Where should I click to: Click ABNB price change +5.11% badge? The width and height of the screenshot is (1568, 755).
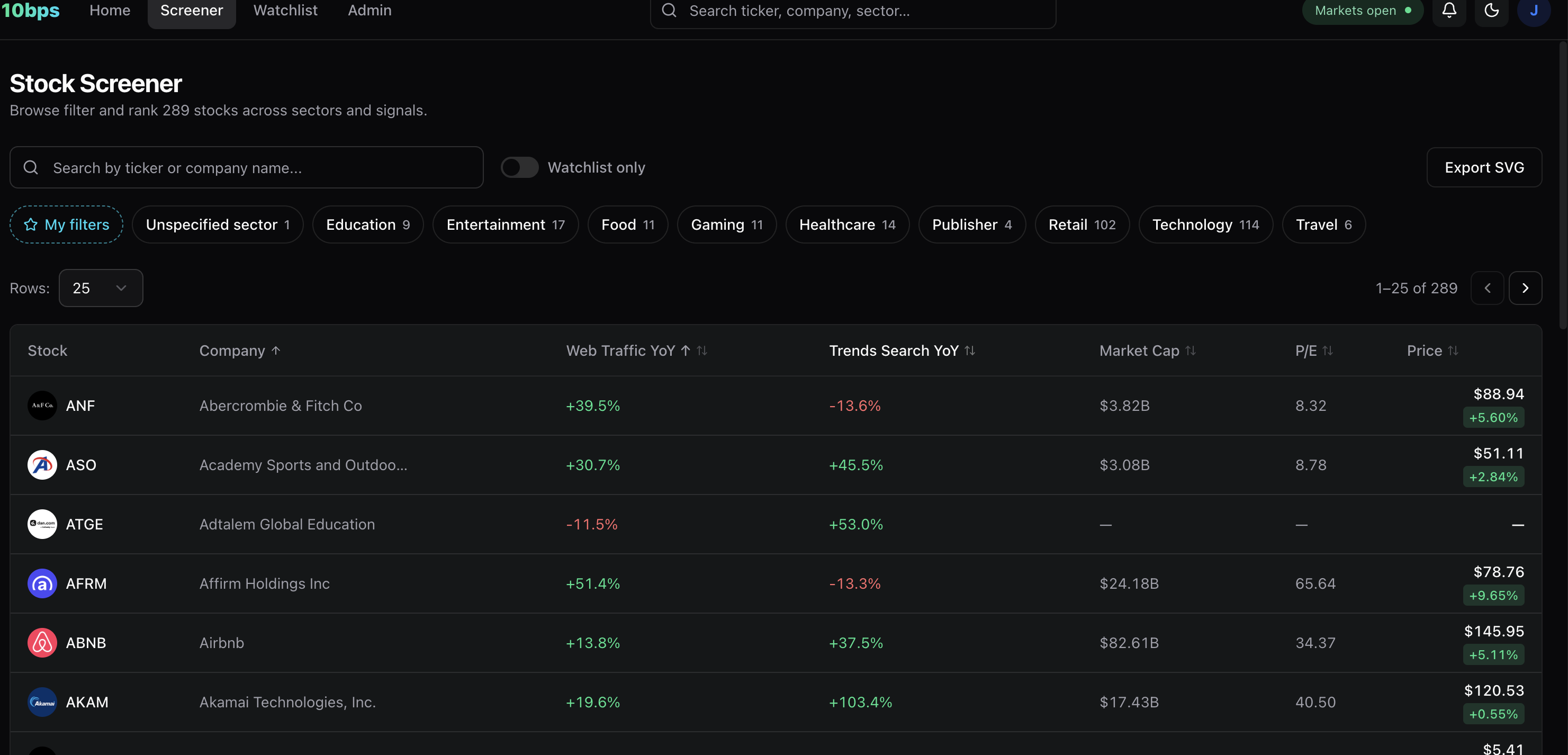pos(1493,654)
